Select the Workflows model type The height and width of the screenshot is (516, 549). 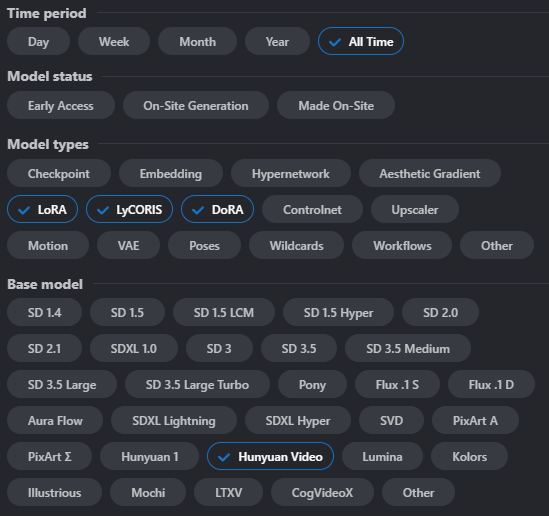click(x=402, y=245)
